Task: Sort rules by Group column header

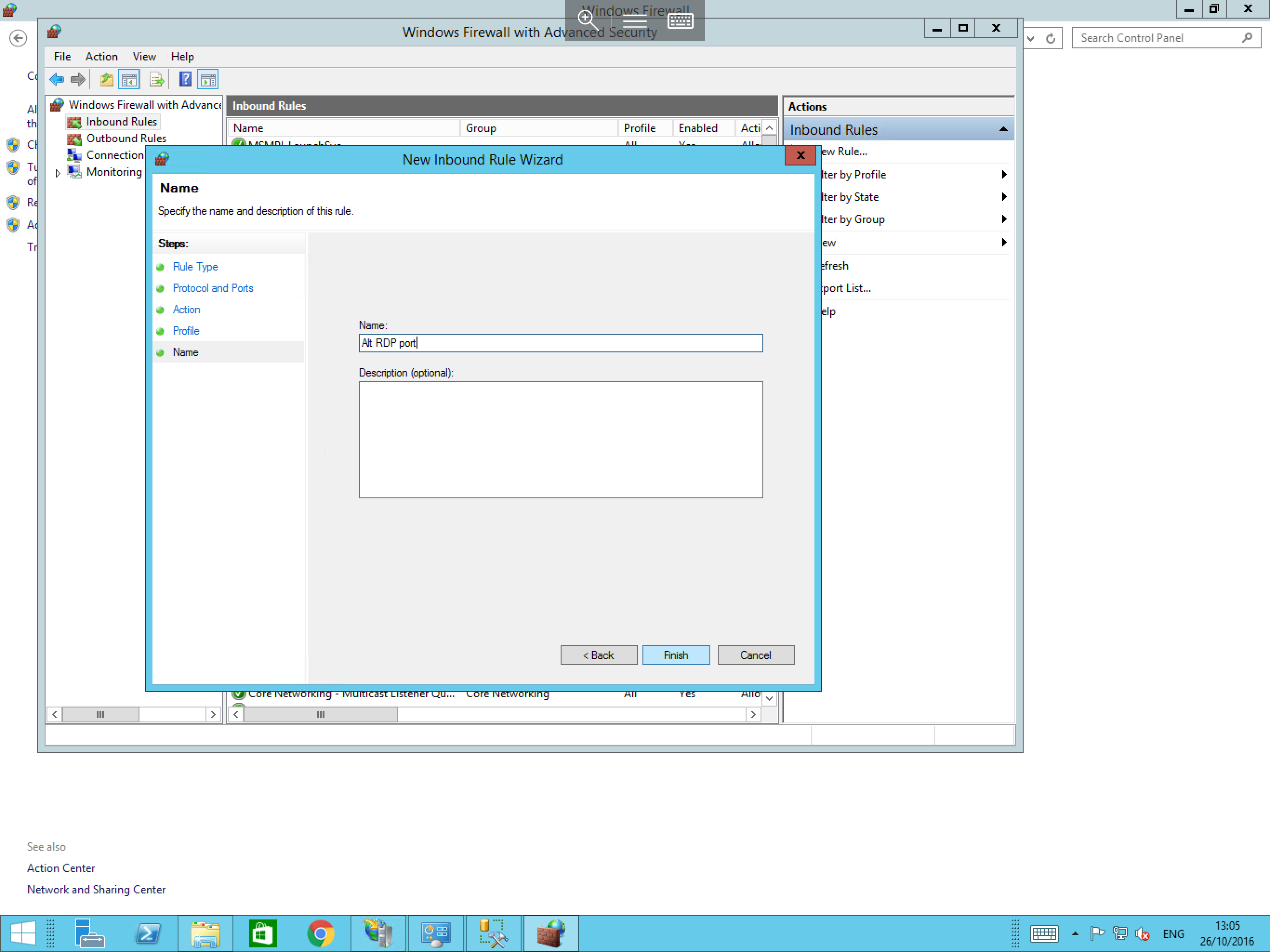Action: 539,127
